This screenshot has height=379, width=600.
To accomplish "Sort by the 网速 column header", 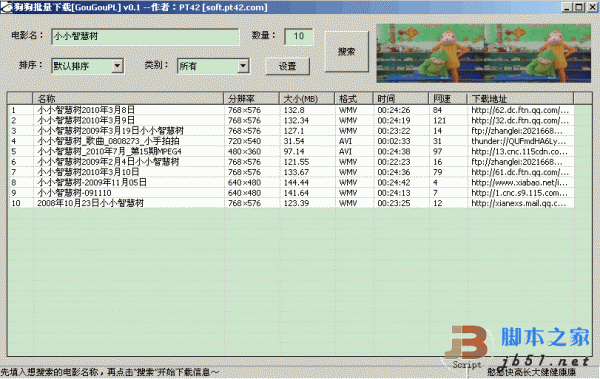I will pos(448,99).
